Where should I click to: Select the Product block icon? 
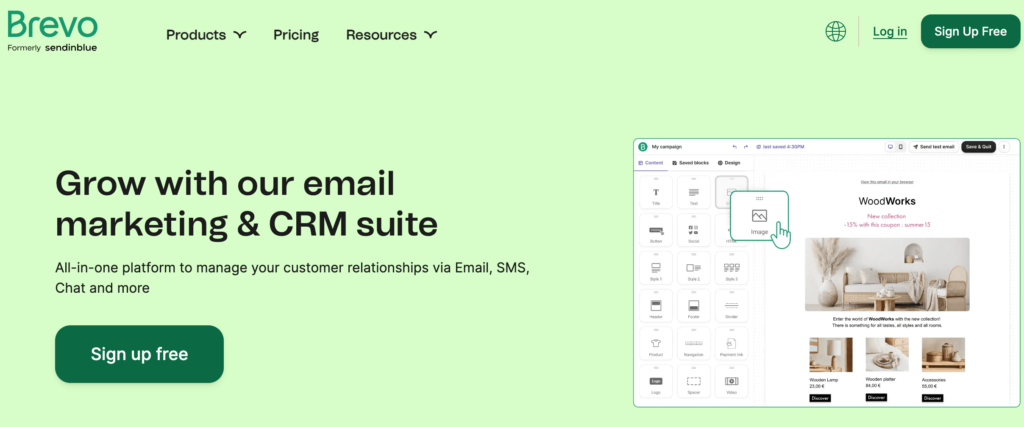(656, 343)
